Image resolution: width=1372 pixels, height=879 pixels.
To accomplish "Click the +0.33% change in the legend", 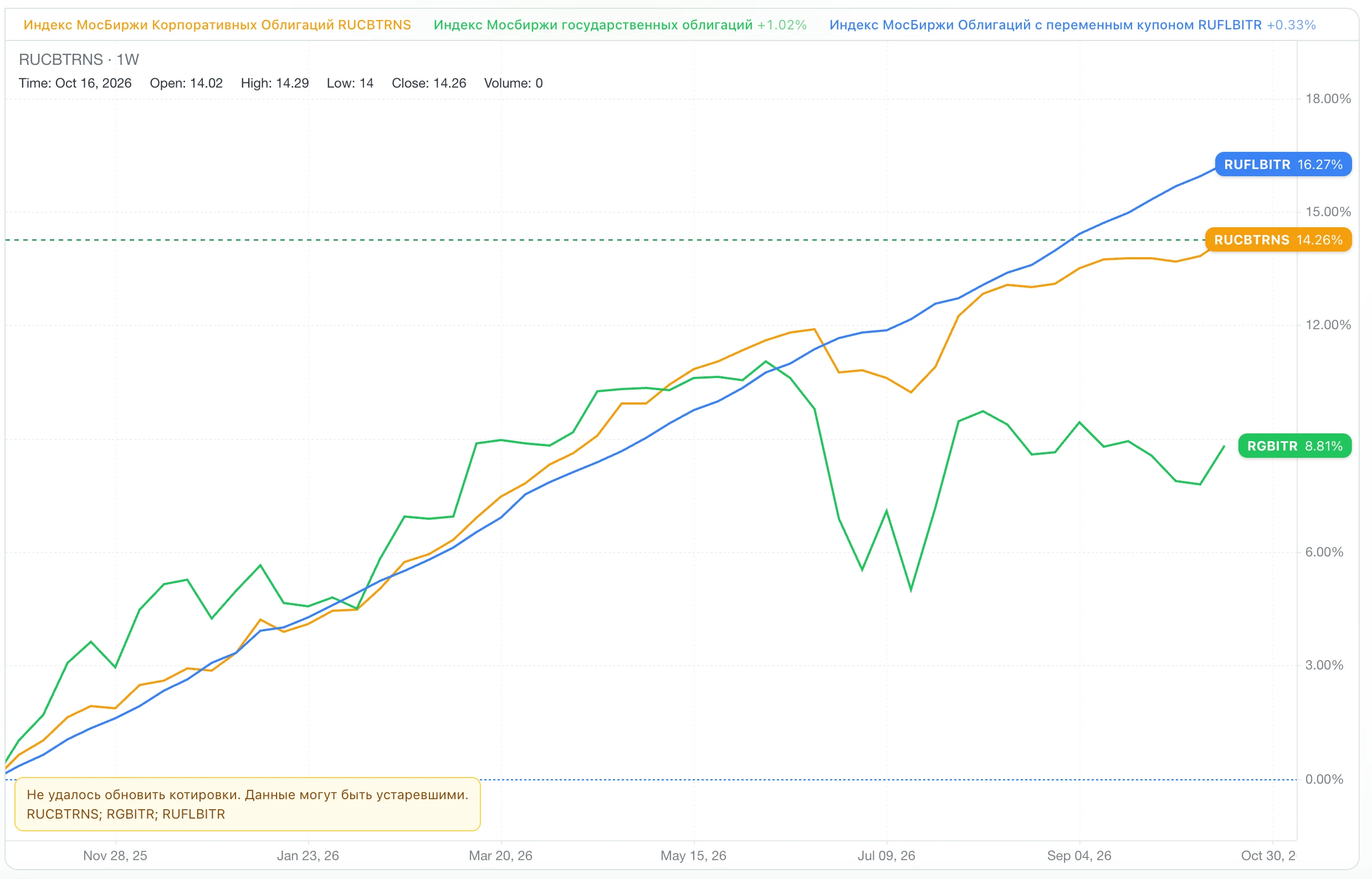I will [x=1292, y=25].
